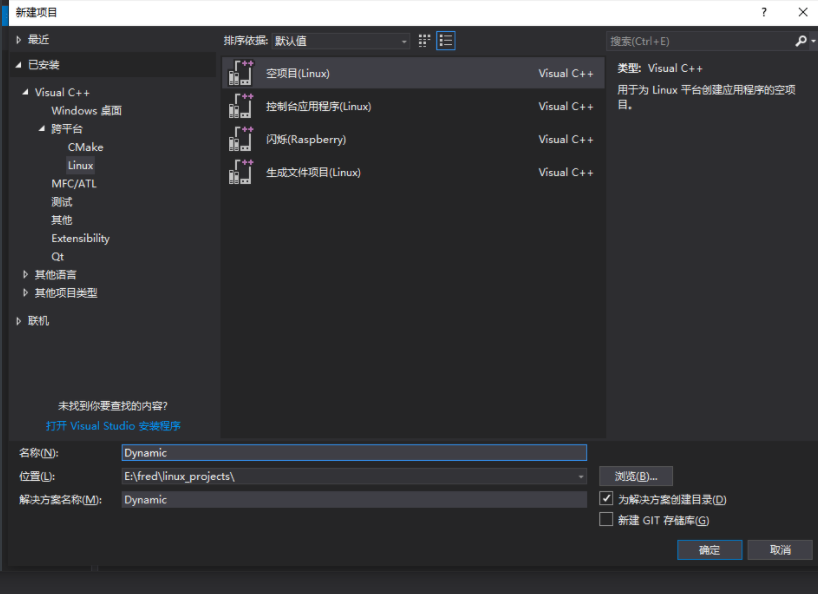Click the 名称 input field
This screenshot has width=818, height=594.
(x=354, y=453)
